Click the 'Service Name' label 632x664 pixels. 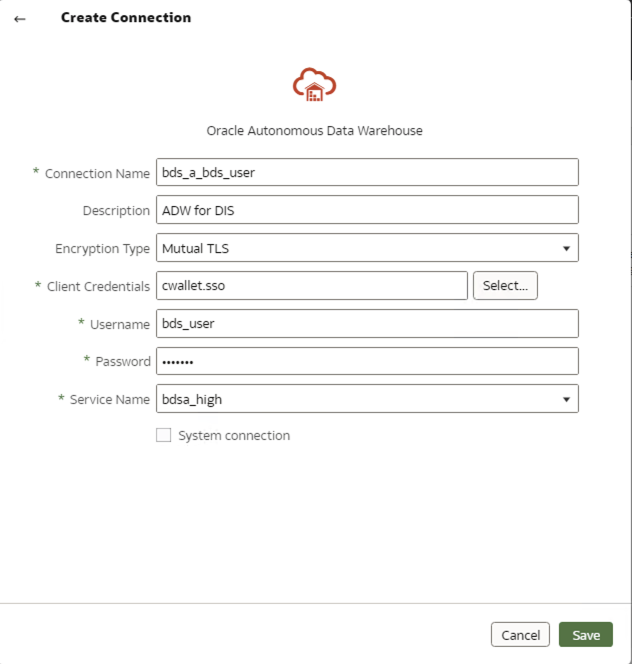point(110,399)
